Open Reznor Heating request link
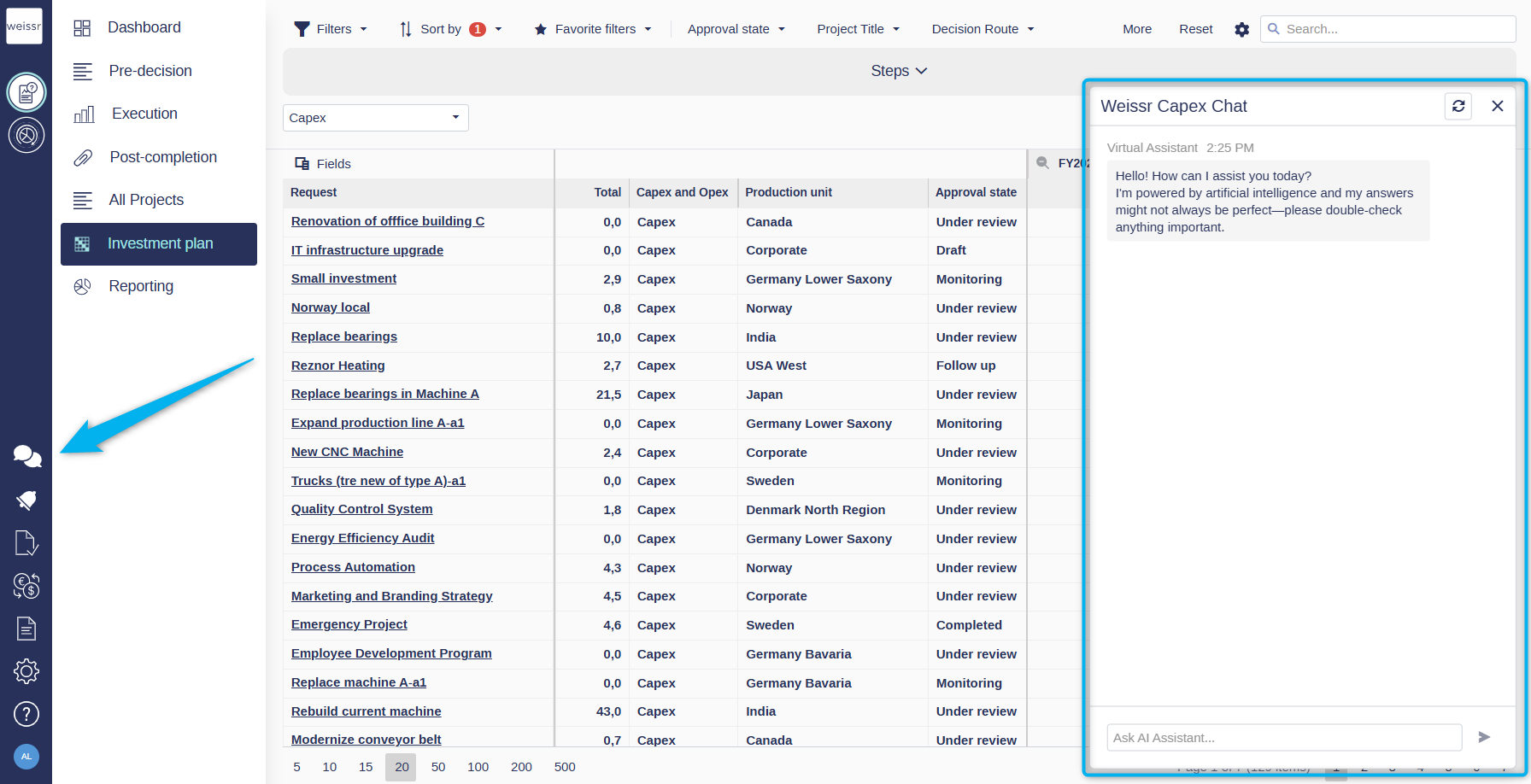Image resolution: width=1531 pixels, height=784 pixels. [338, 366]
